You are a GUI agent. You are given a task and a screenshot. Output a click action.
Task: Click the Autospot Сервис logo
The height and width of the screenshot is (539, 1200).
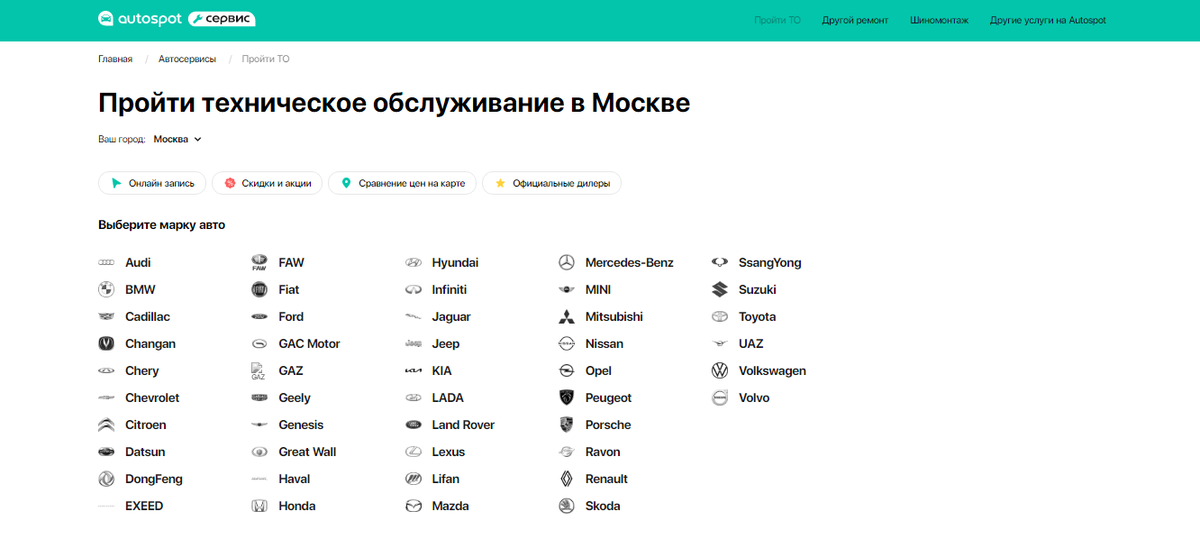click(176, 19)
